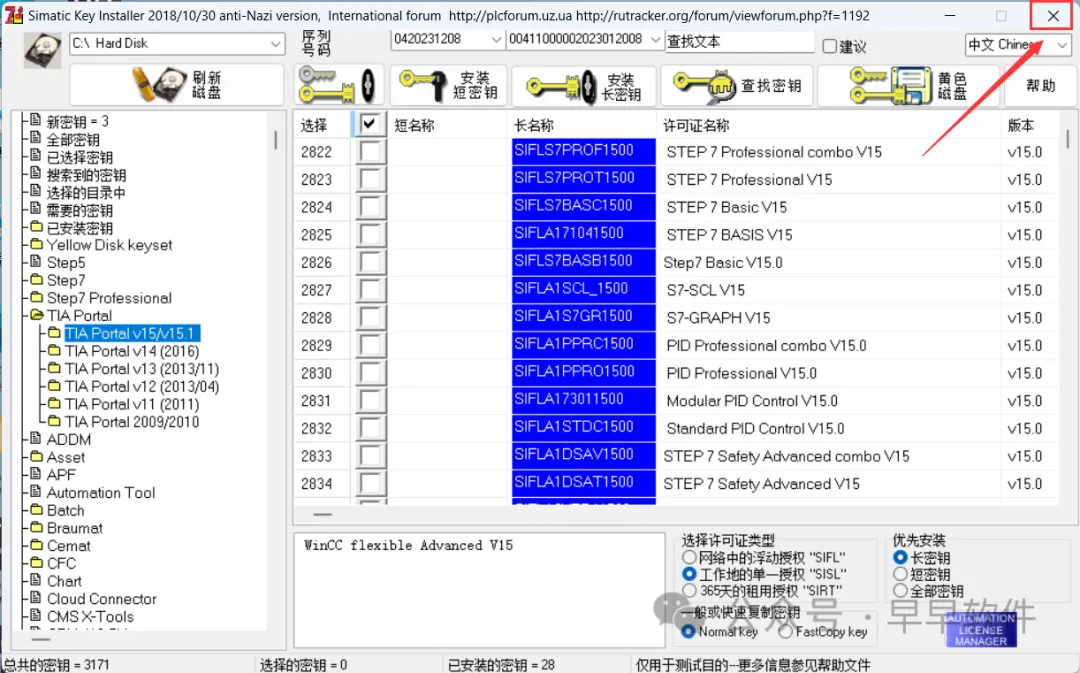Open the Yellow Disk keyset folder
Viewport: 1080px width, 673px height.
tap(109, 245)
